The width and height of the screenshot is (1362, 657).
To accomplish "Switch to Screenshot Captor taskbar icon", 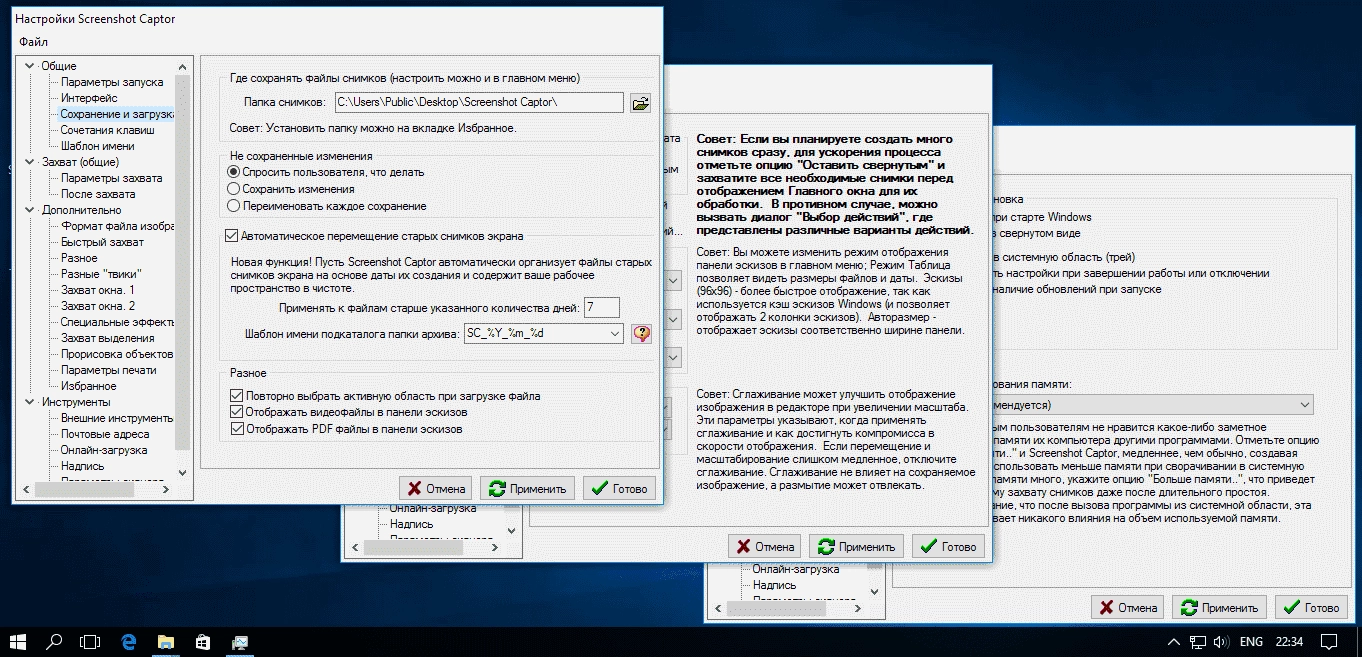I will point(240,641).
